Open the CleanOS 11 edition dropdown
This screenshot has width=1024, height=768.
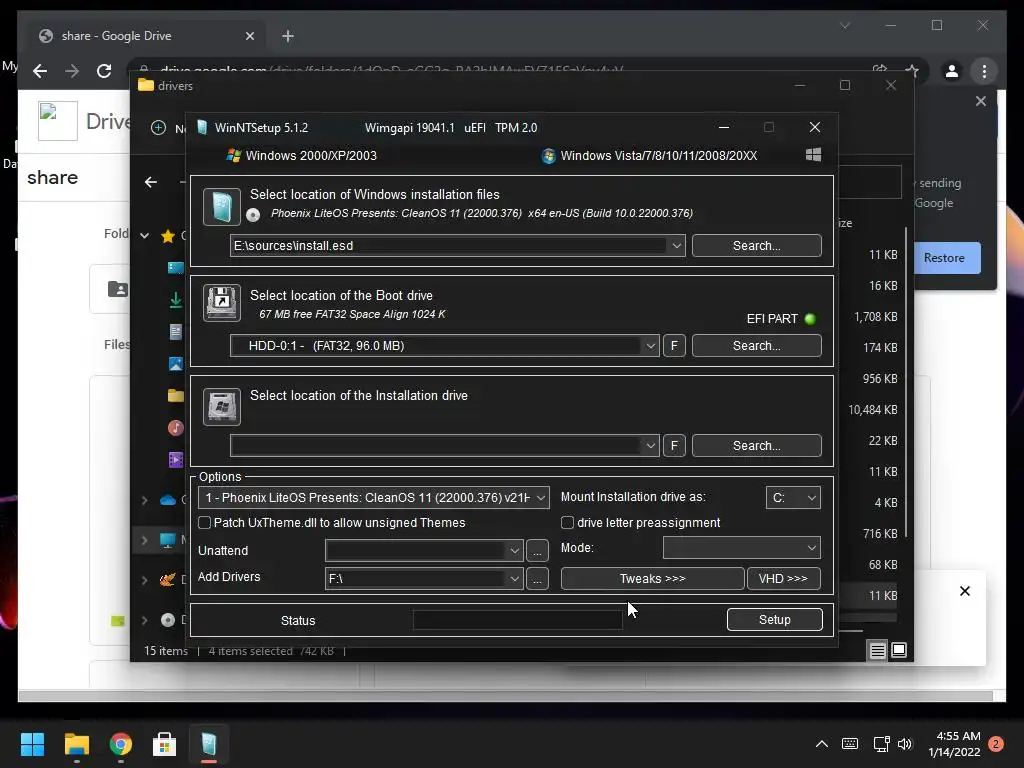(541, 498)
